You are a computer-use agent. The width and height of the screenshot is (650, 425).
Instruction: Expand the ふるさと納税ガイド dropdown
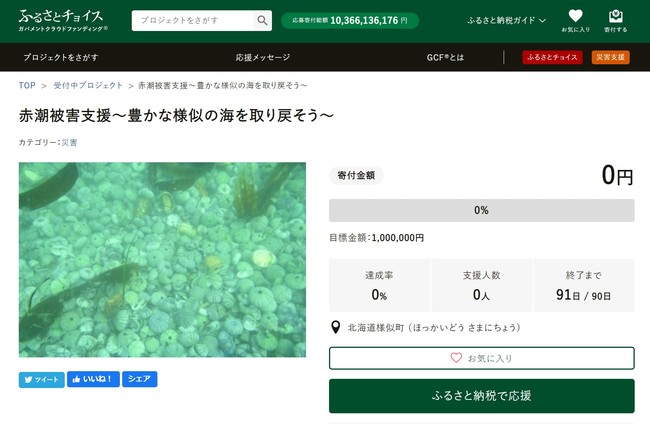click(x=506, y=21)
